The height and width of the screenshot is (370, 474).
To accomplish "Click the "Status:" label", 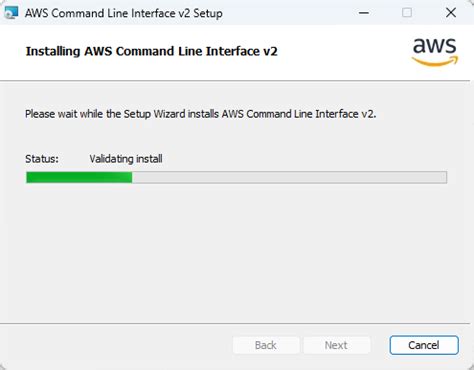I will [42, 159].
